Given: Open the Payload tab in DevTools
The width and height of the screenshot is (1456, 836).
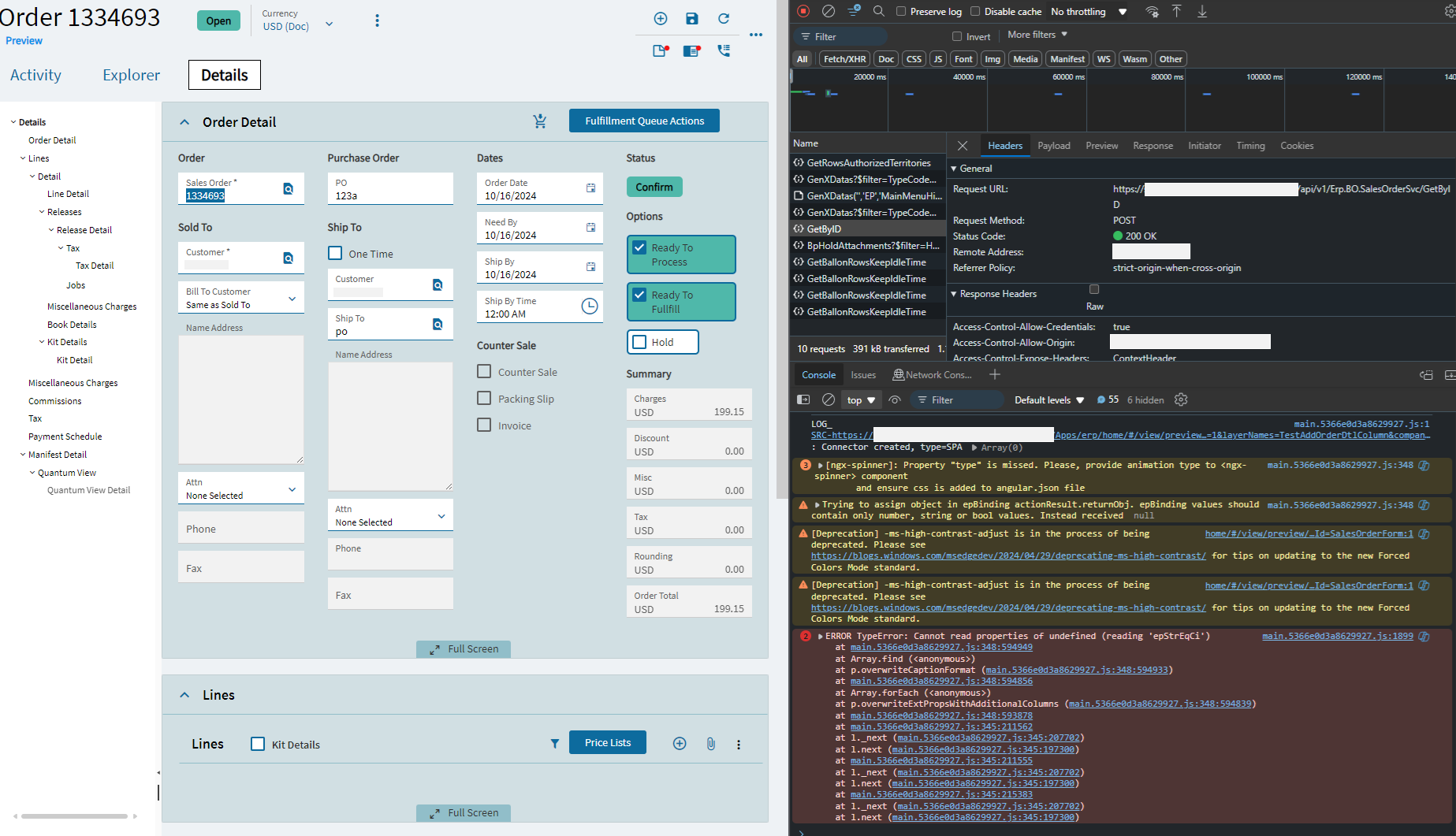Looking at the screenshot, I should coord(1053,146).
